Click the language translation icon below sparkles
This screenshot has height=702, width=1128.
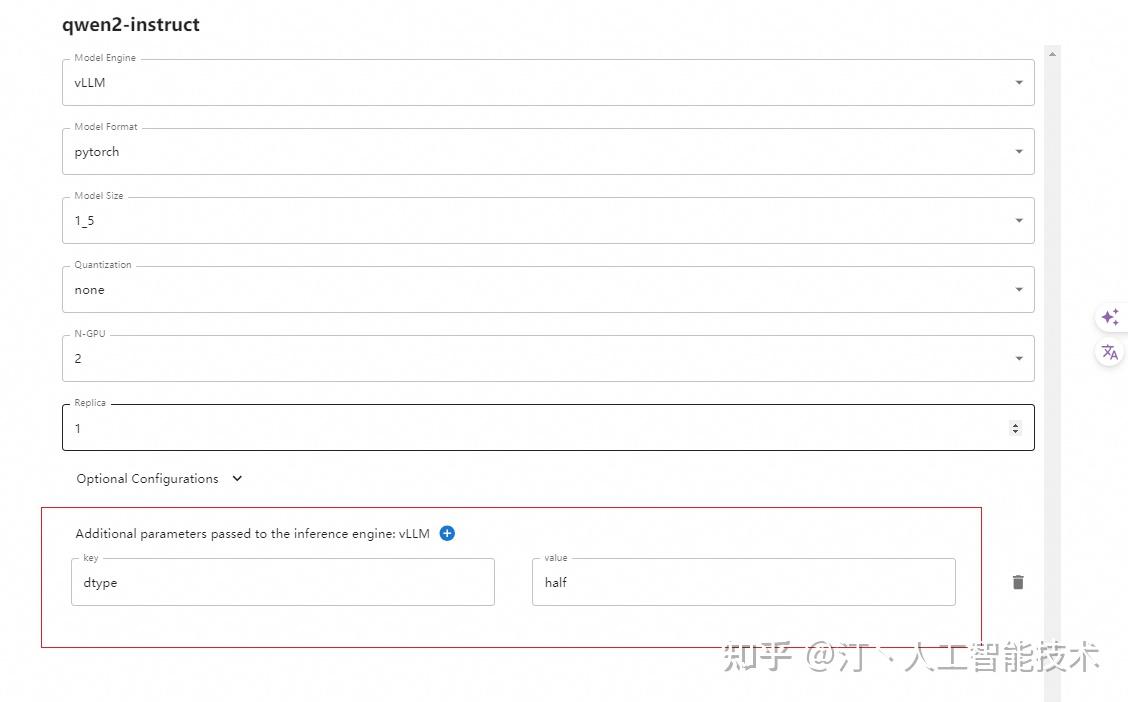[1109, 352]
